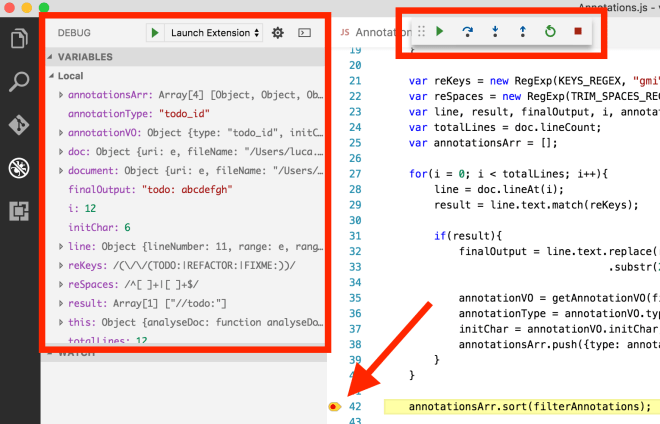Expand the doc variable

point(61,152)
